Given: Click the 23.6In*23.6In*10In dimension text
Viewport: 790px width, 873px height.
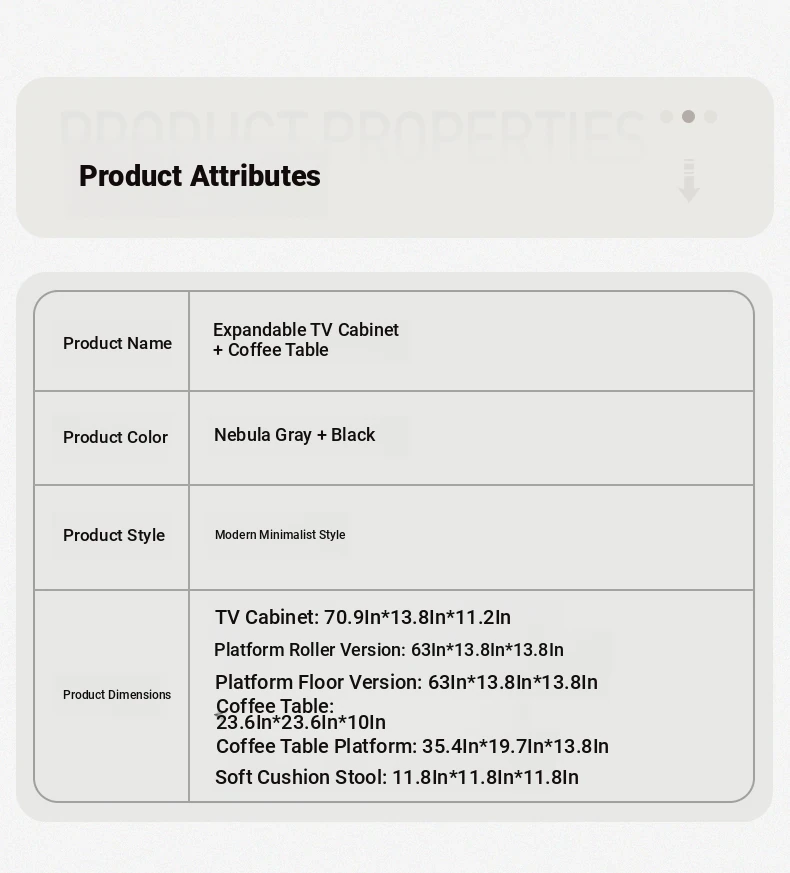Looking at the screenshot, I should point(301,723).
